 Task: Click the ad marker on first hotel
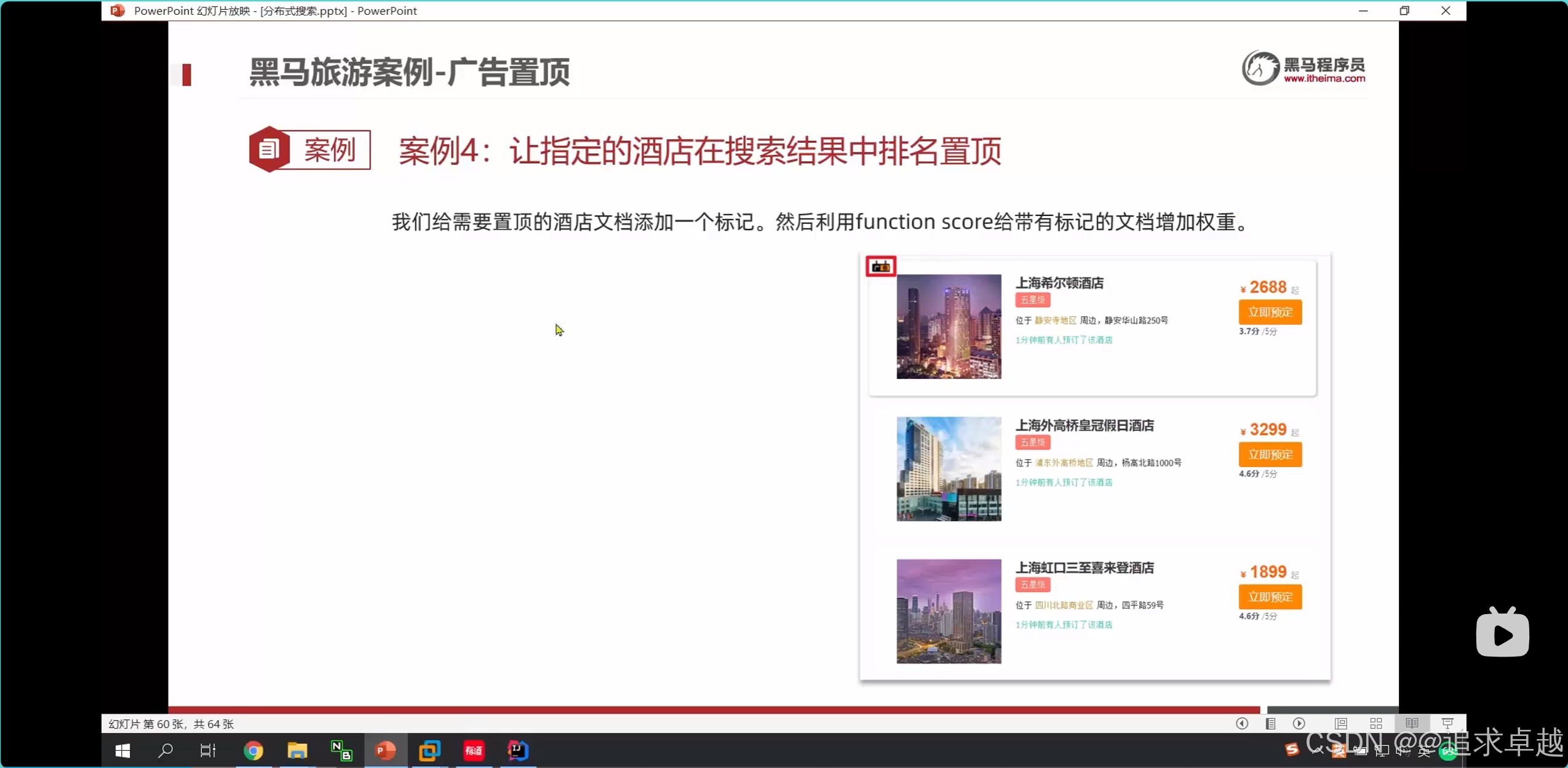pyautogui.click(x=880, y=266)
